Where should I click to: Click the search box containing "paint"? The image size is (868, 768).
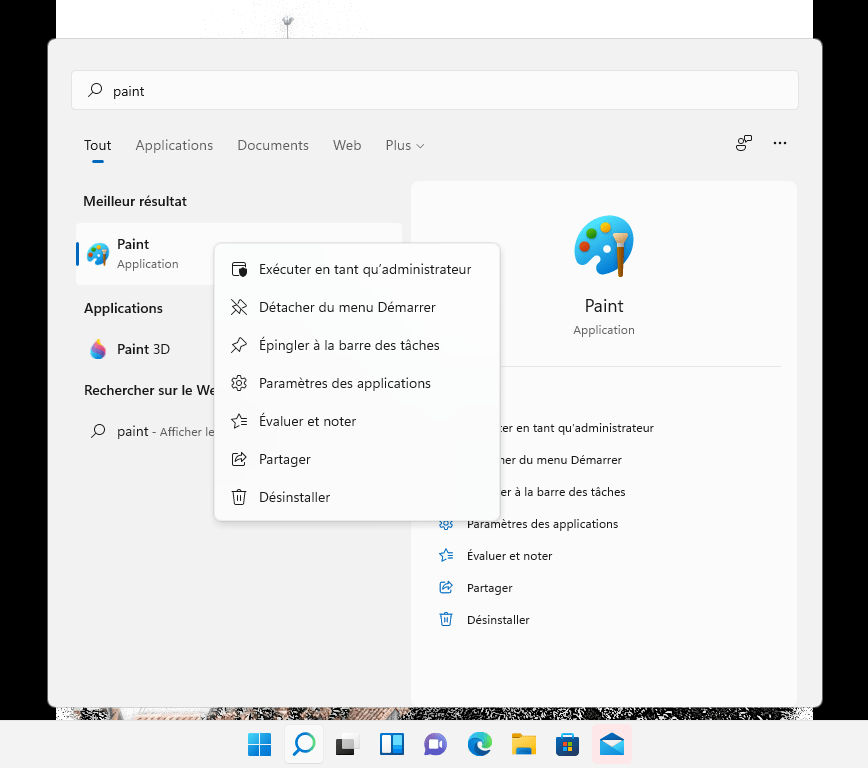[x=434, y=91]
